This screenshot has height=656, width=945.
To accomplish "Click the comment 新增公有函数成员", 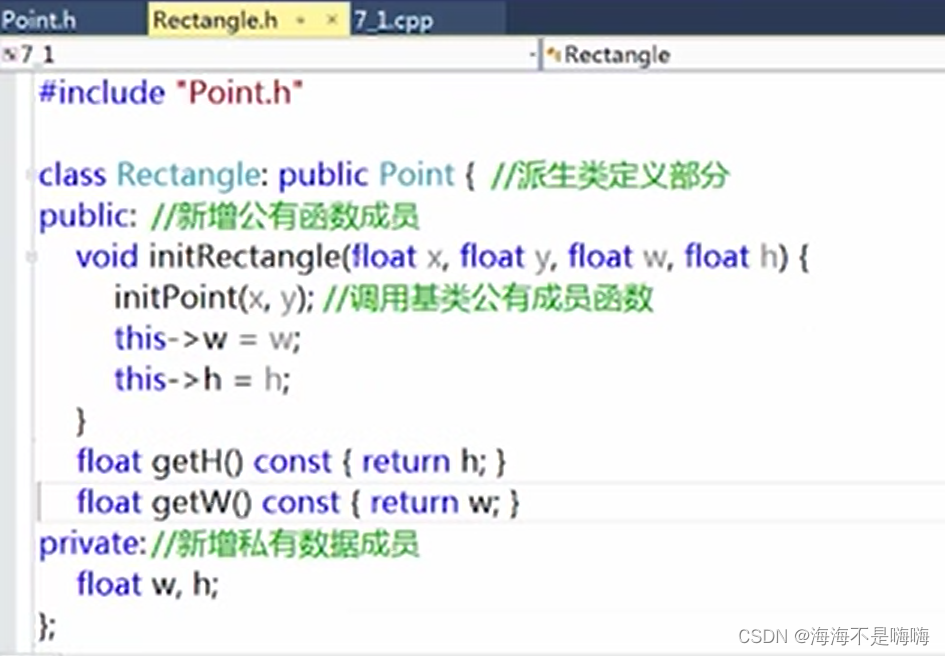I will 284,216.
